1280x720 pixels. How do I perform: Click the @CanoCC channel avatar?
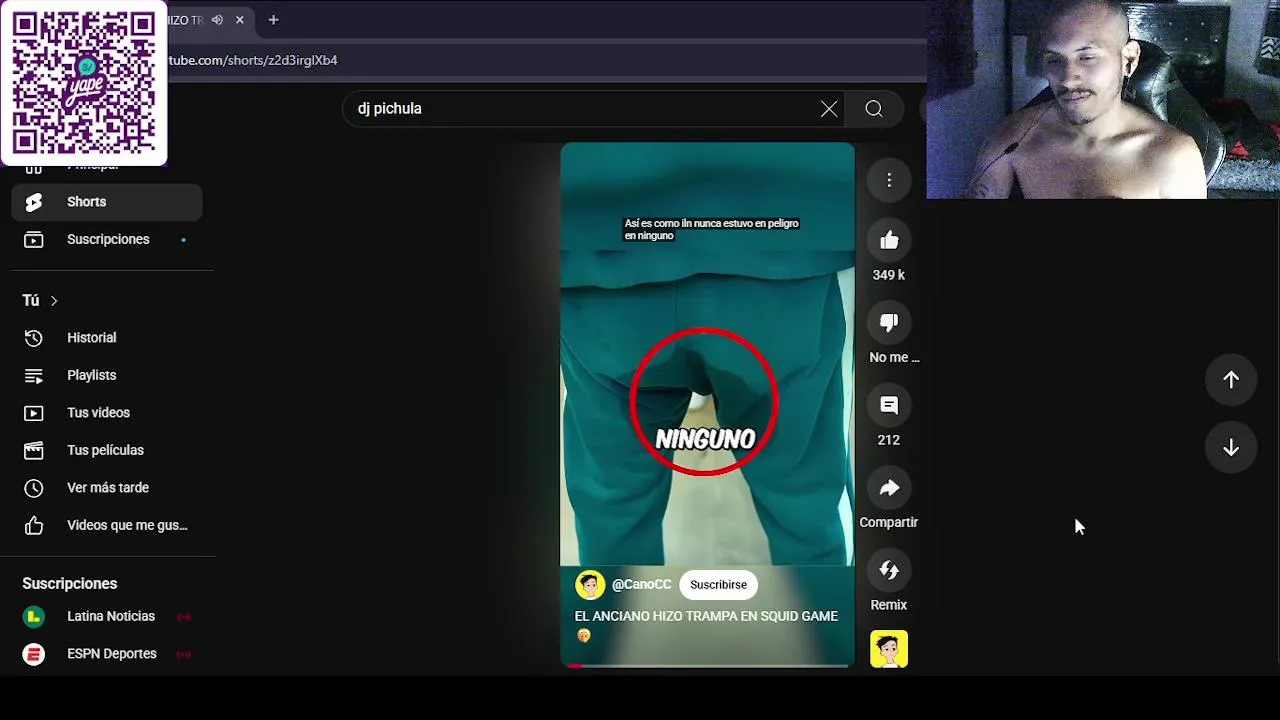pos(590,585)
